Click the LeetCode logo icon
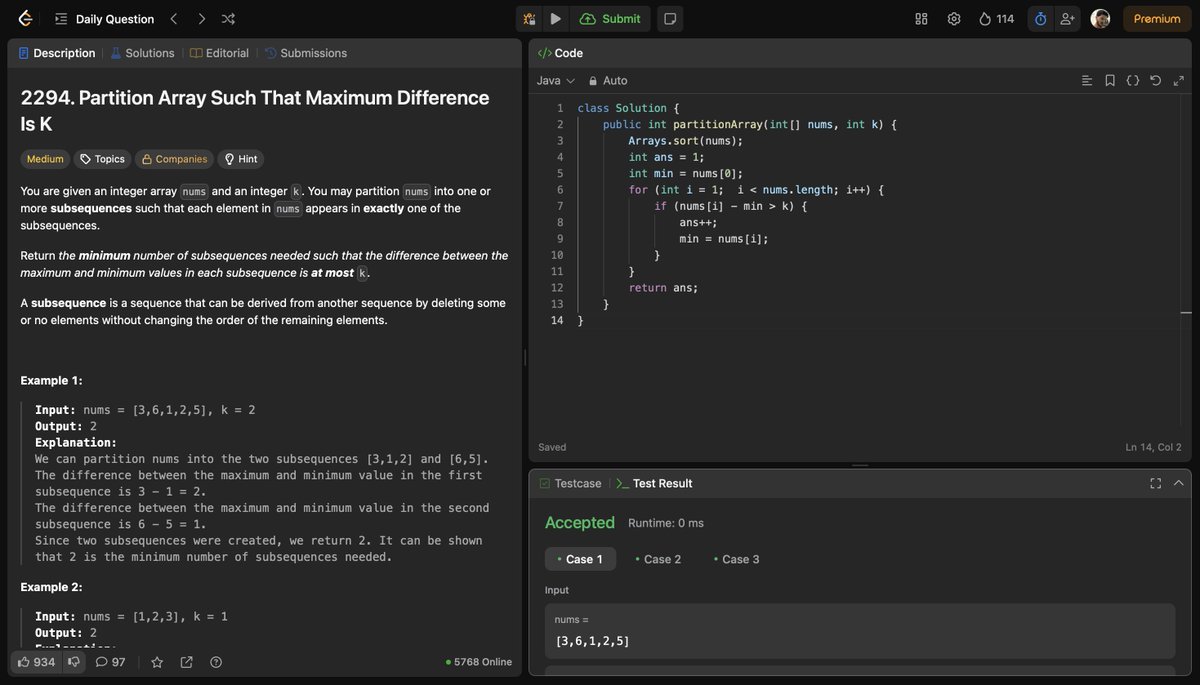Screen dimensions: 1200x685 tap(25, 18)
